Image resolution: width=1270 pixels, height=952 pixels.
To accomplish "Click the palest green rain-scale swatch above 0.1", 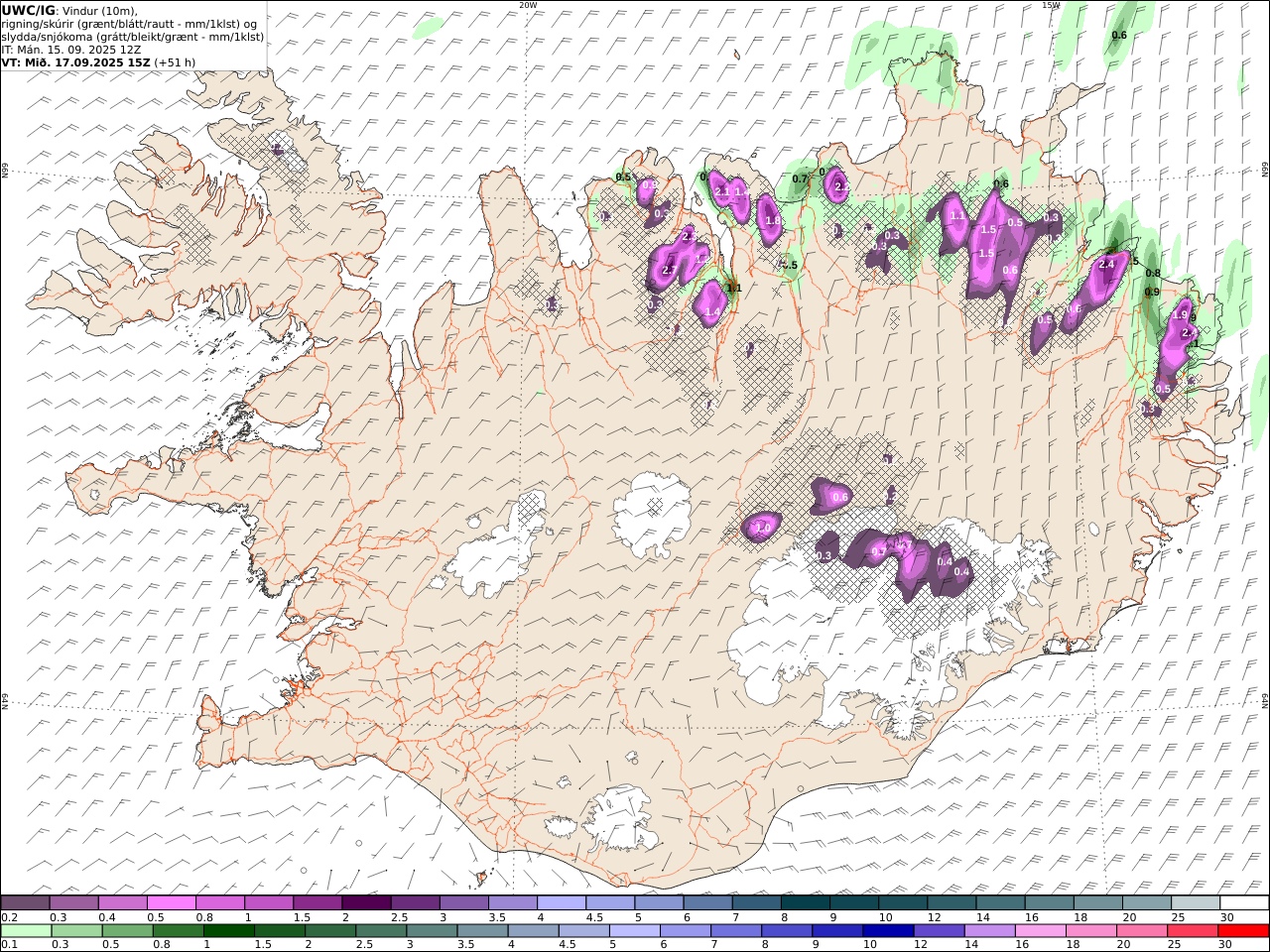I will pyautogui.click(x=26, y=930).
